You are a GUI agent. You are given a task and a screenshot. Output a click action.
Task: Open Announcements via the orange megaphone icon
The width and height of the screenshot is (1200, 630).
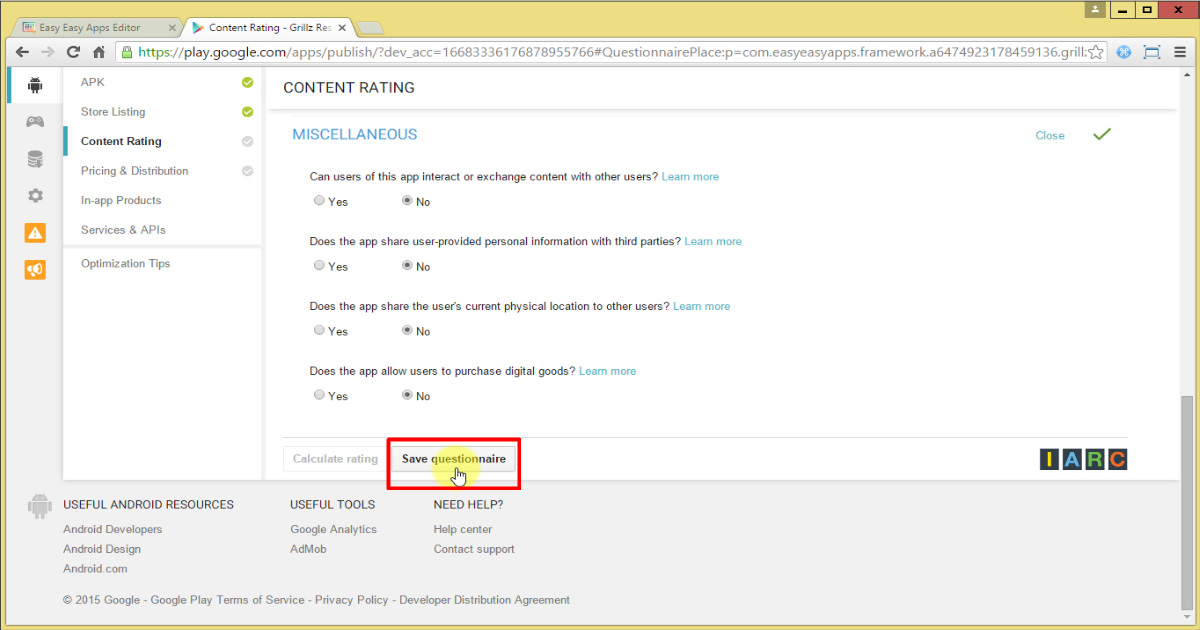(x=34, y=269)
